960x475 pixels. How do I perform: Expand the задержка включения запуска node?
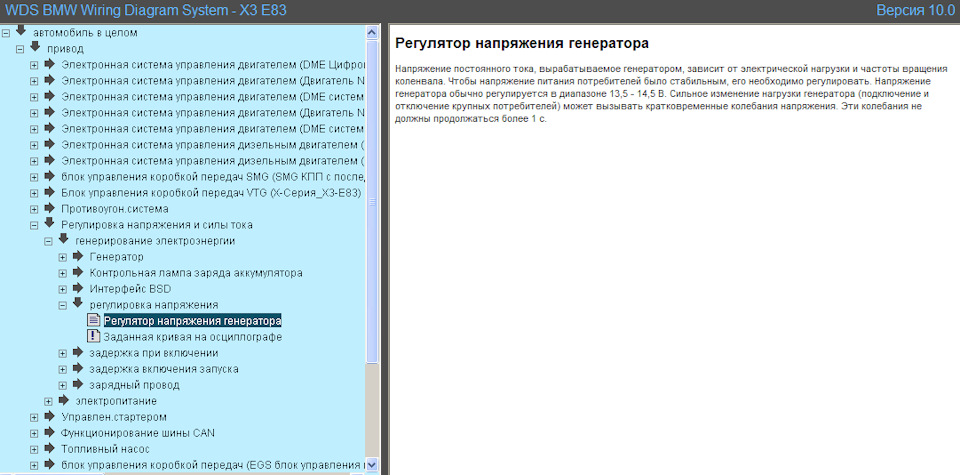(x=62, y=370)
